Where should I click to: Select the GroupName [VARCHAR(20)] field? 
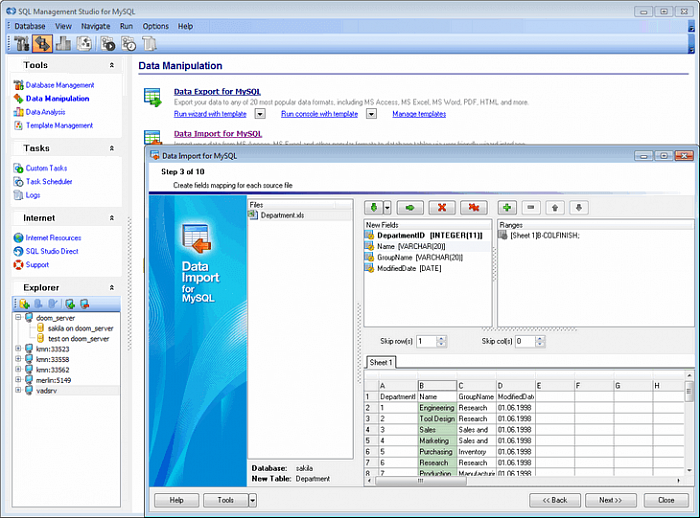click(420, 258)
